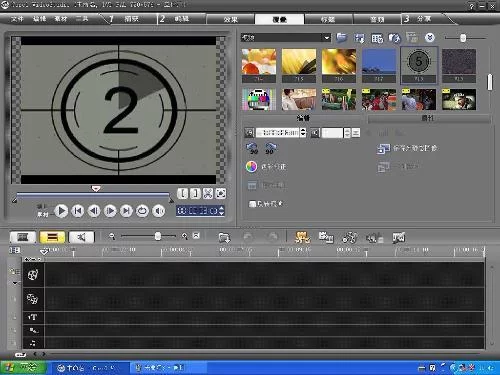Play the countdown clip in the preview

click(61, 211)
